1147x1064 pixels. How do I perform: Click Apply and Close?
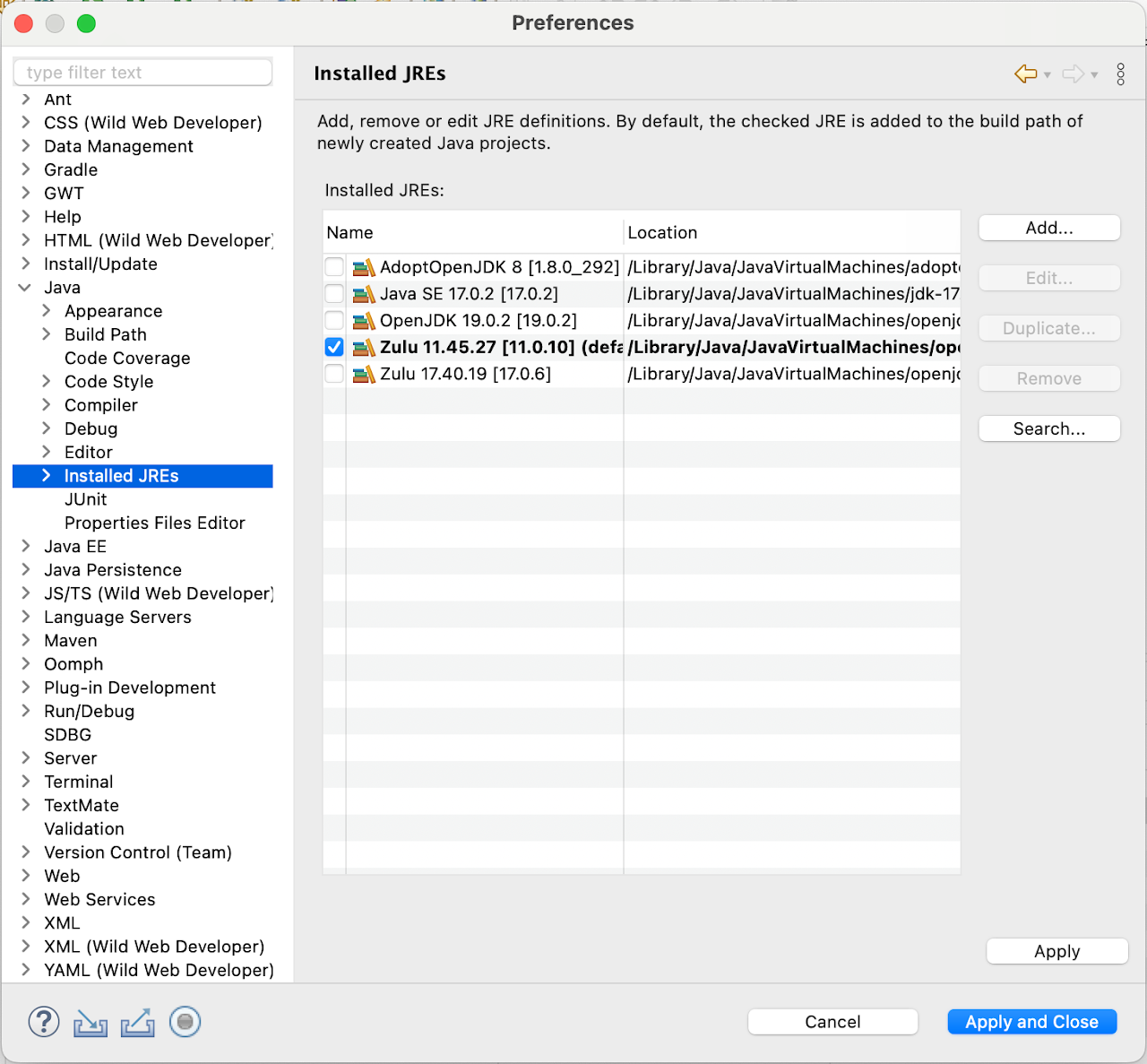[x=1032, y=1022]
